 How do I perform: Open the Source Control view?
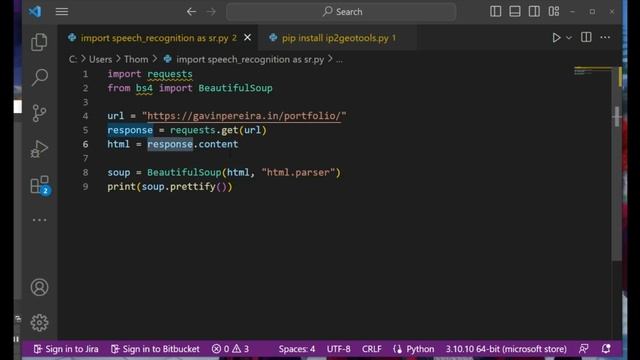tap(39, 113)
